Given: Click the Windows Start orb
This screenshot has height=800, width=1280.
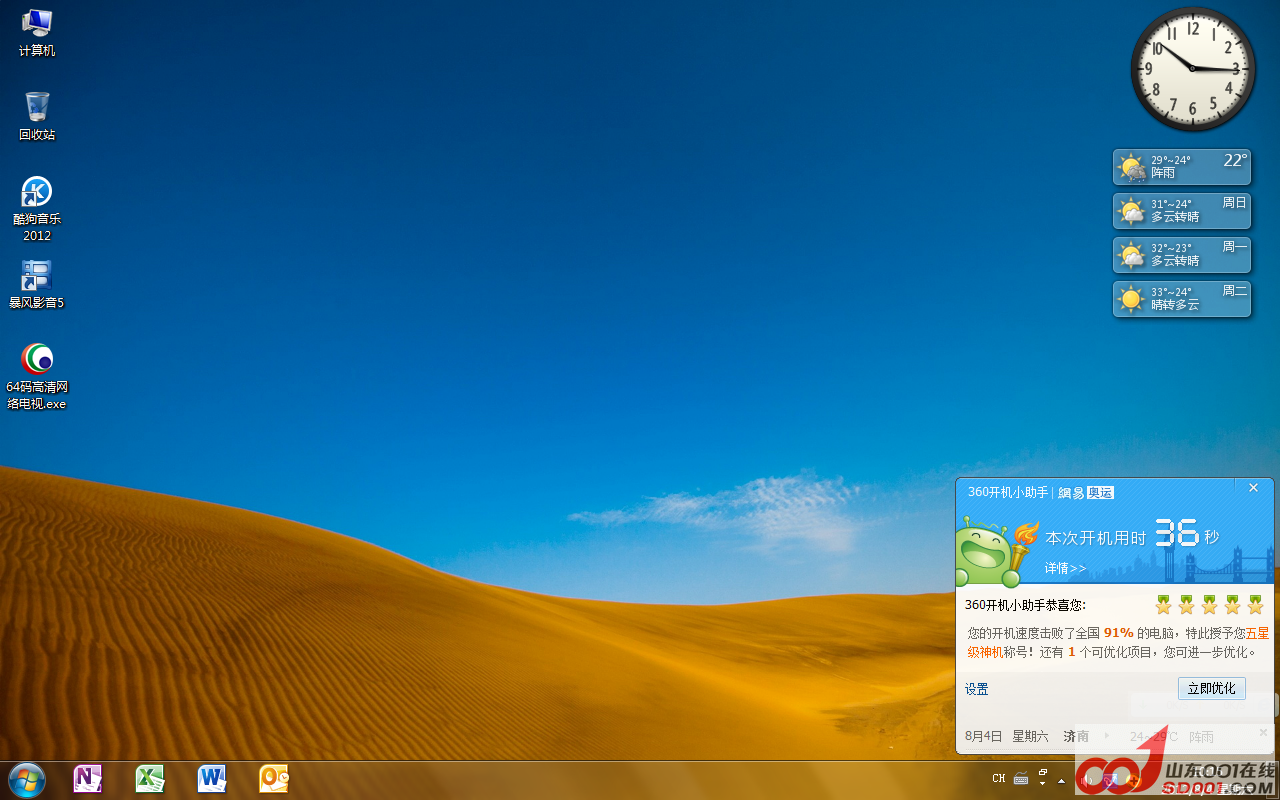Looking at the screenshot, I should tap(26, 779).
